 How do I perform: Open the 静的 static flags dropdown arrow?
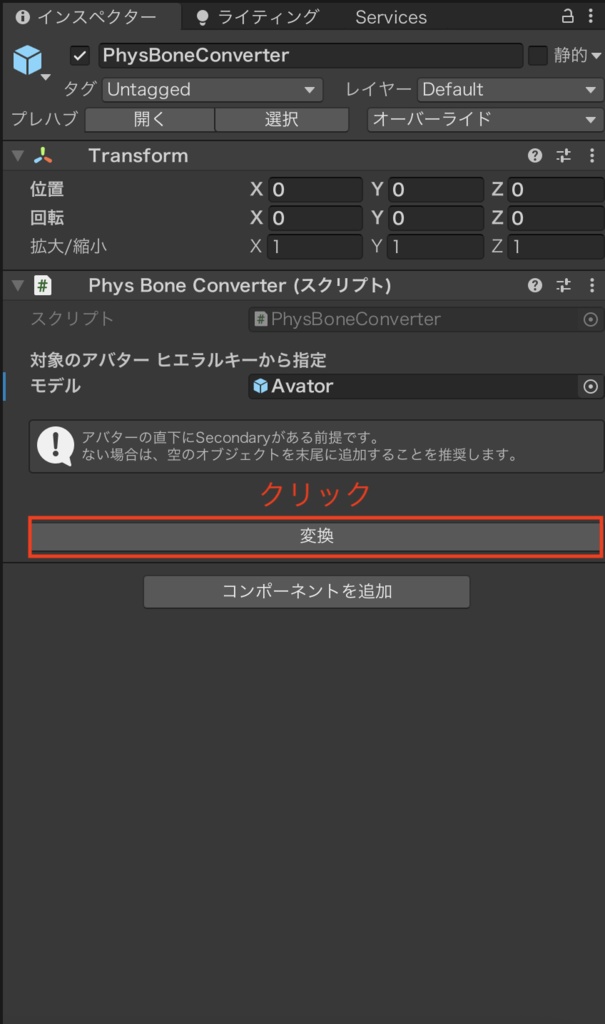[x=596, y=56]
